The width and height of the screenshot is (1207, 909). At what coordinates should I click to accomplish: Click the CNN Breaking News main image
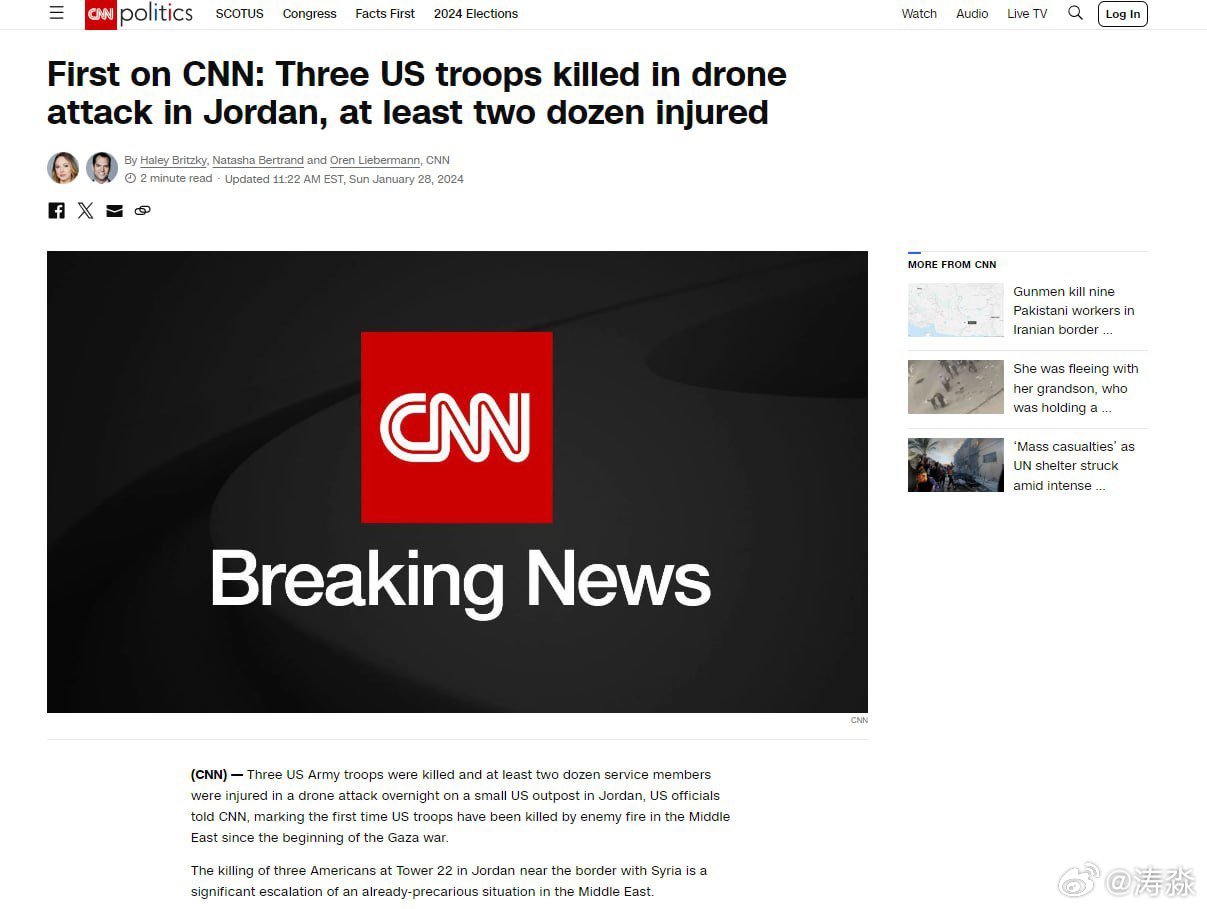tap(457, 482)
